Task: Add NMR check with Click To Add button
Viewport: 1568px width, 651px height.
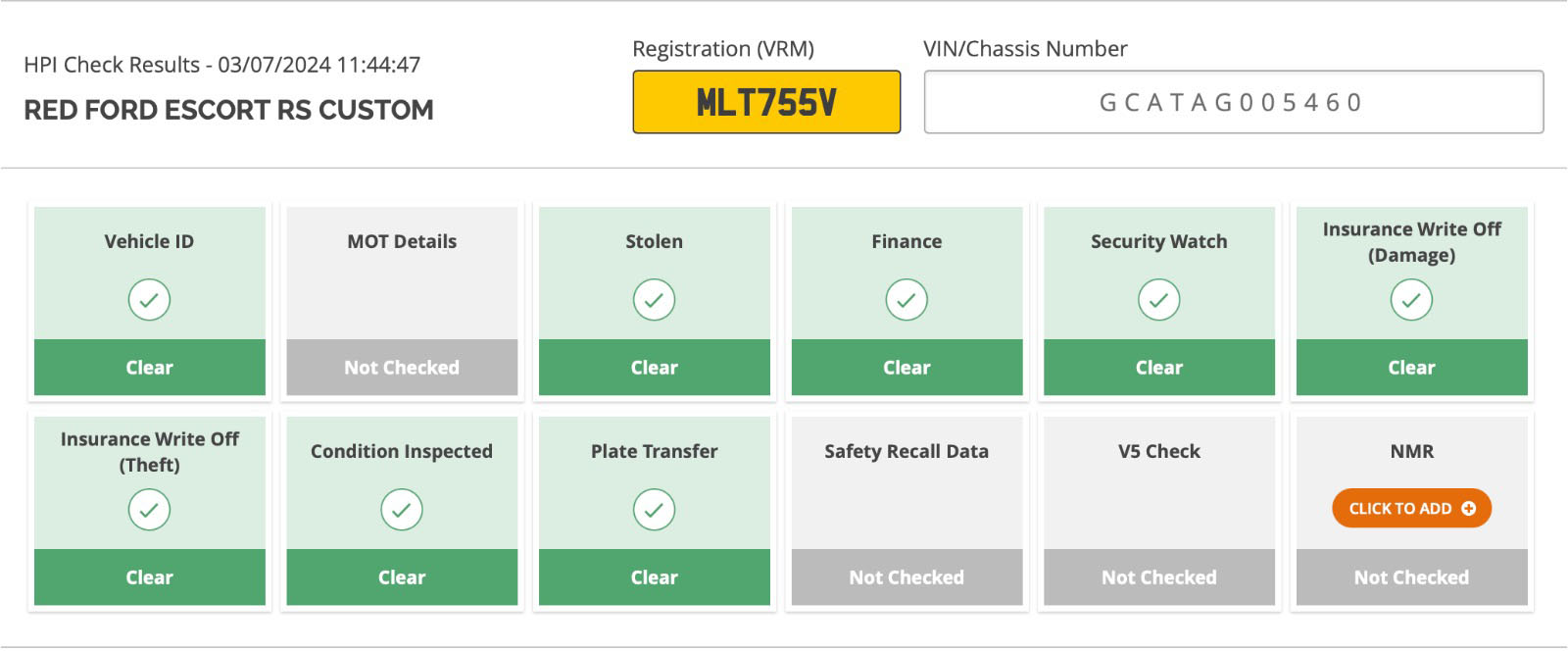Action: [x=1411, y=508]
